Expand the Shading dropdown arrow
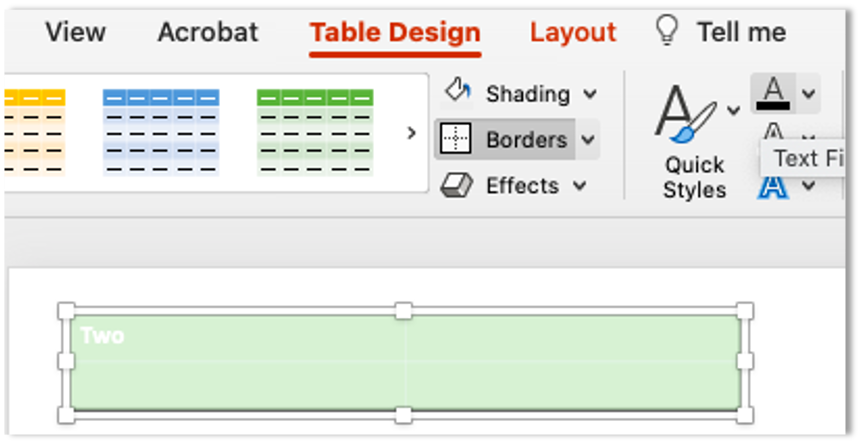862x443 pixels. (x=590, y=94)
